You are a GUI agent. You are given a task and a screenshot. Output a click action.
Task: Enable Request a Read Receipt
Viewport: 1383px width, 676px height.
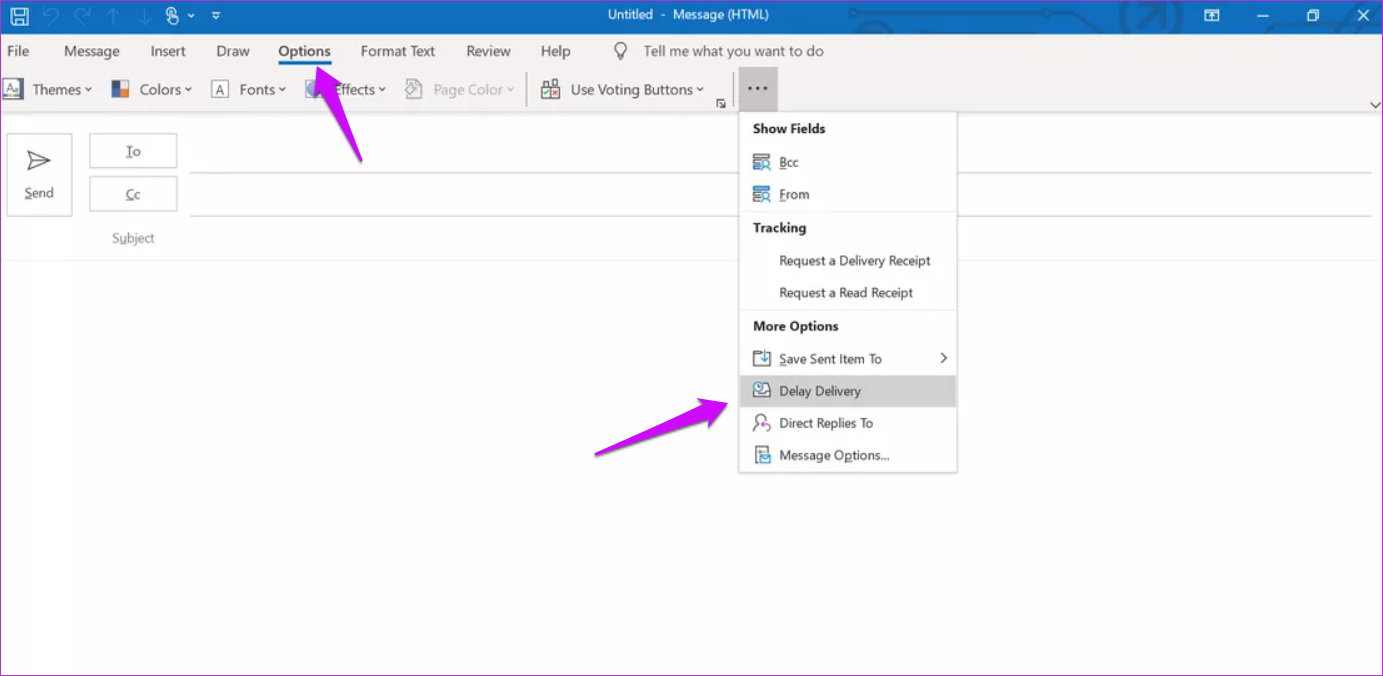pyautogui.click(x=846, y=292)
